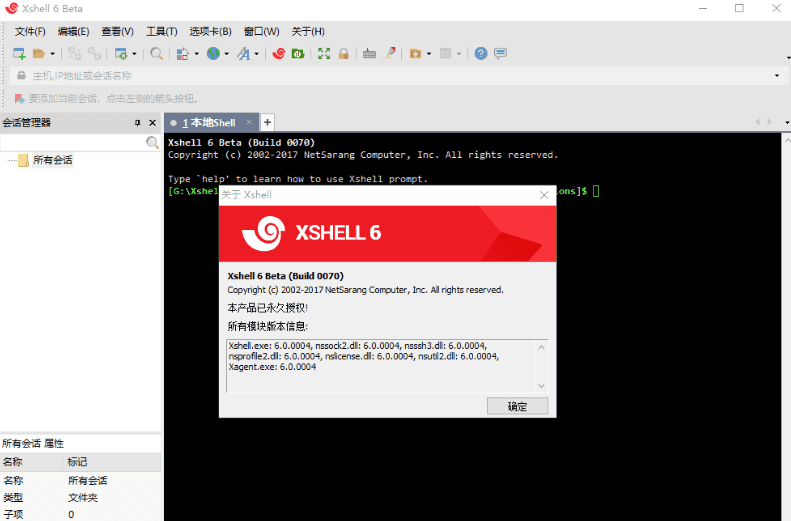The image size is (791, 521).
Task: Open the tab list dropdown at right of tab bar
Action: click(787, 123)
